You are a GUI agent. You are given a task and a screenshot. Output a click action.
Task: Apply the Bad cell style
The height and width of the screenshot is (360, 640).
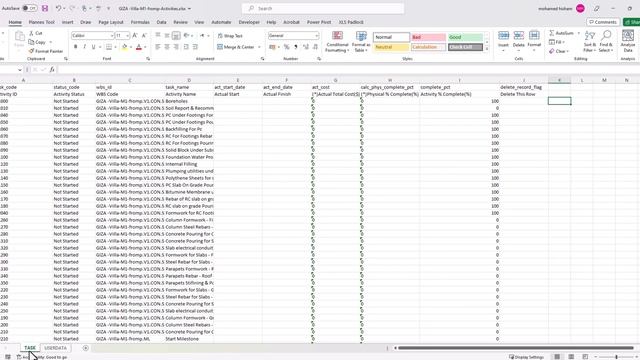point(428,37)
